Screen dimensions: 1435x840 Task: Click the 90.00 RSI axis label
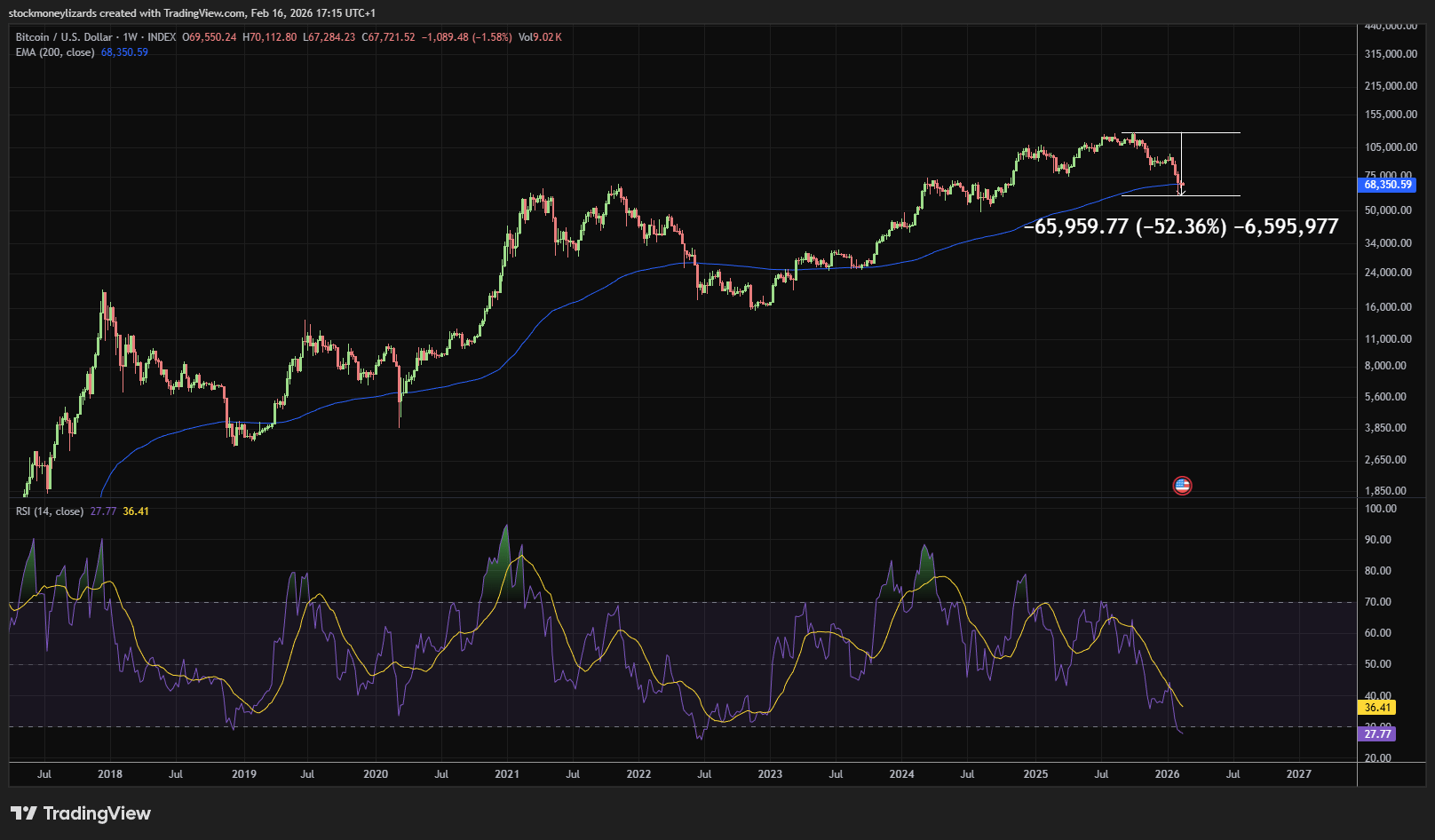[1378, 540]
